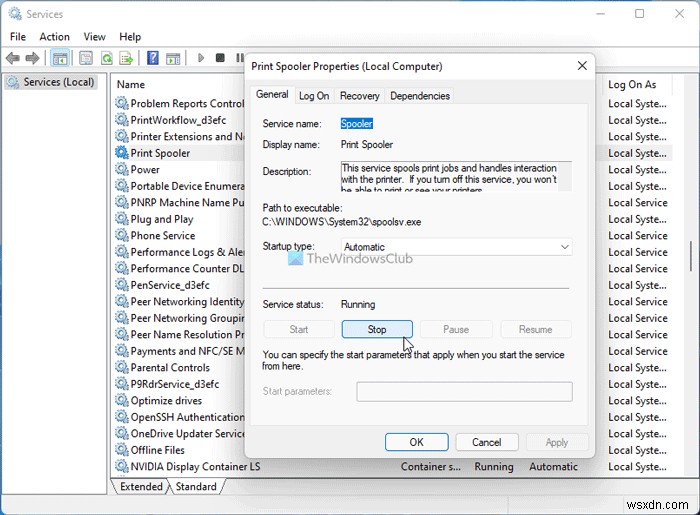The height and width of the screenshot is (515, 700).
Task: Open the Help menu
Action: pos(130,37)
